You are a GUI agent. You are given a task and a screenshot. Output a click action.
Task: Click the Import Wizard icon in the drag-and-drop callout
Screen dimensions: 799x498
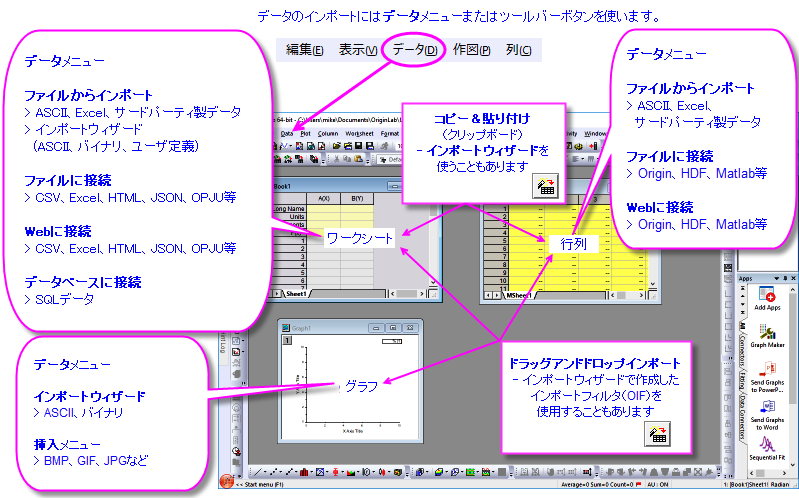click(x=657, y=434)
